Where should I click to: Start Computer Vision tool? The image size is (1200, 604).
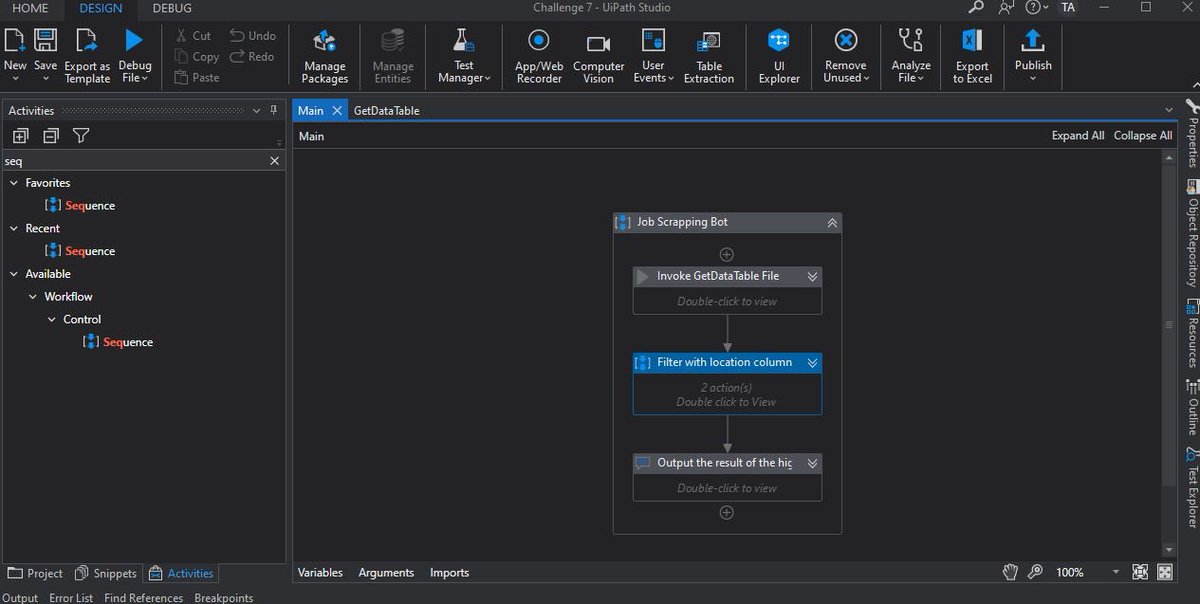(x=598, y=56)
